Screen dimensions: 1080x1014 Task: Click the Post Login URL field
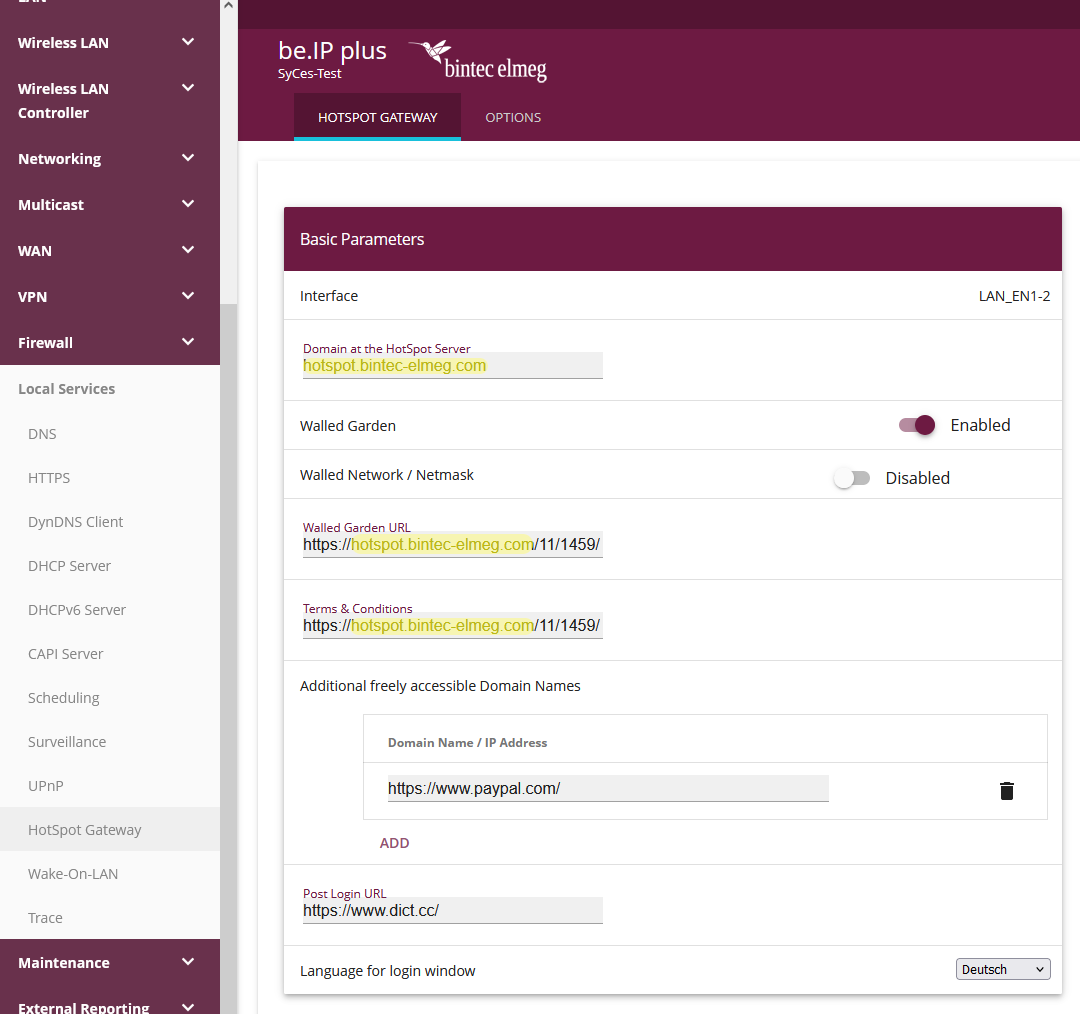(452, 911)
